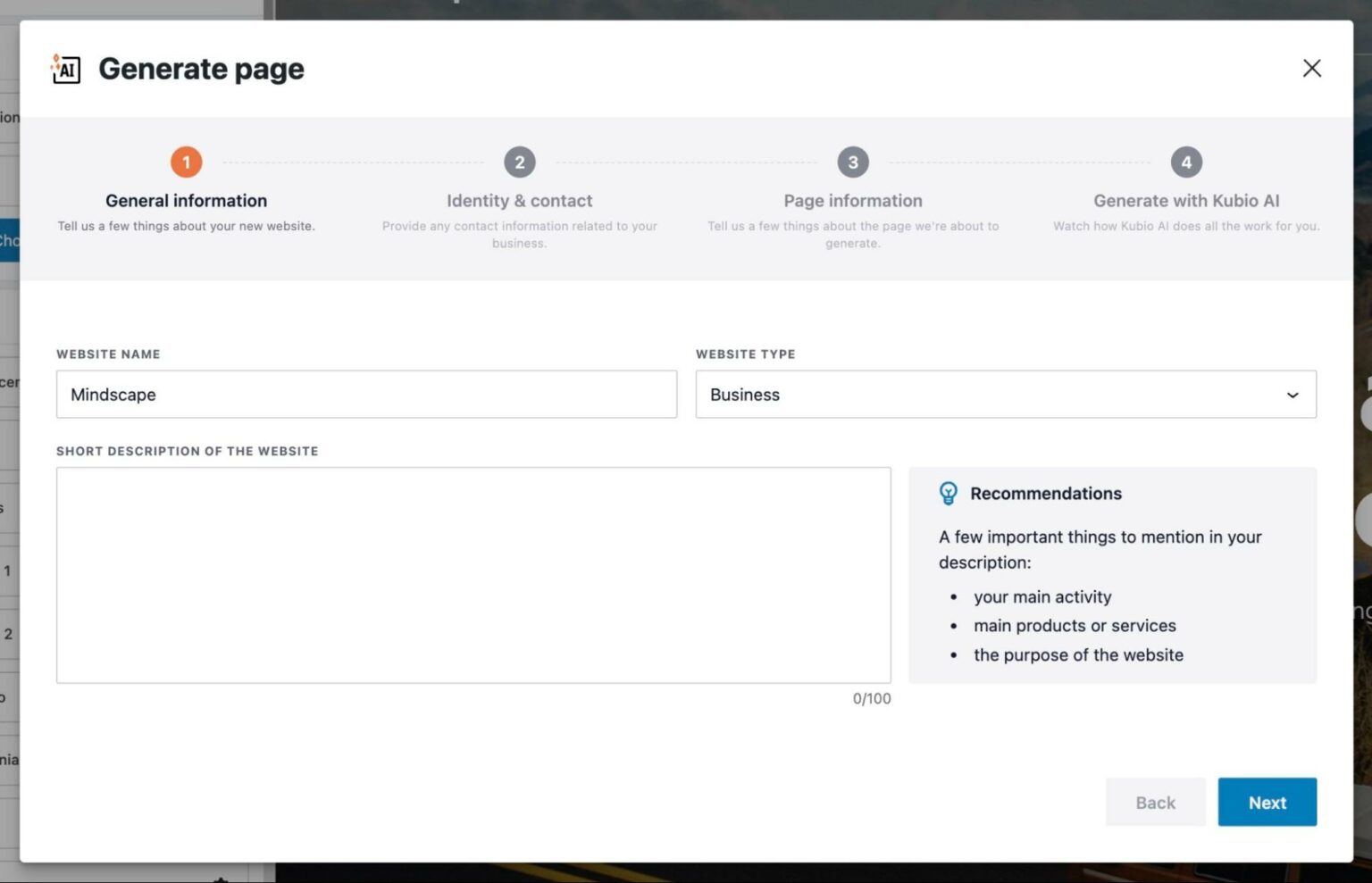Dismiss the Generate page dialog via X
The width and height of the screenshot is (1372, 883).
[x=1311, y=68]
